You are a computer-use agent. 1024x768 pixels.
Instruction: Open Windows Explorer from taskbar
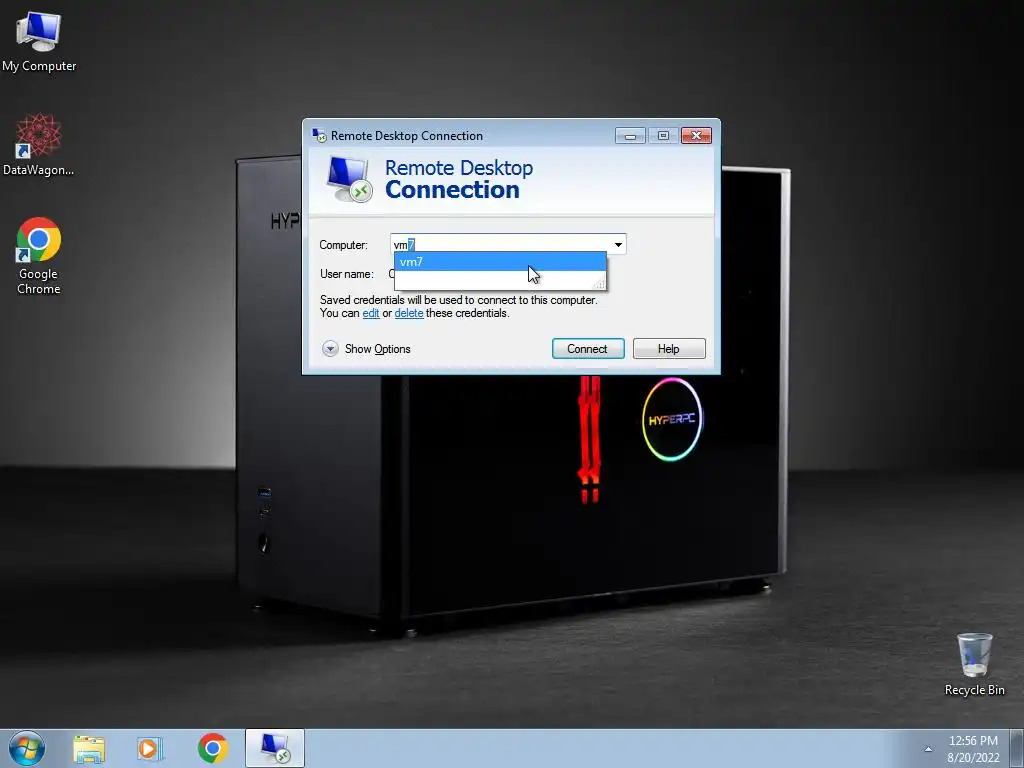(89, 749)
